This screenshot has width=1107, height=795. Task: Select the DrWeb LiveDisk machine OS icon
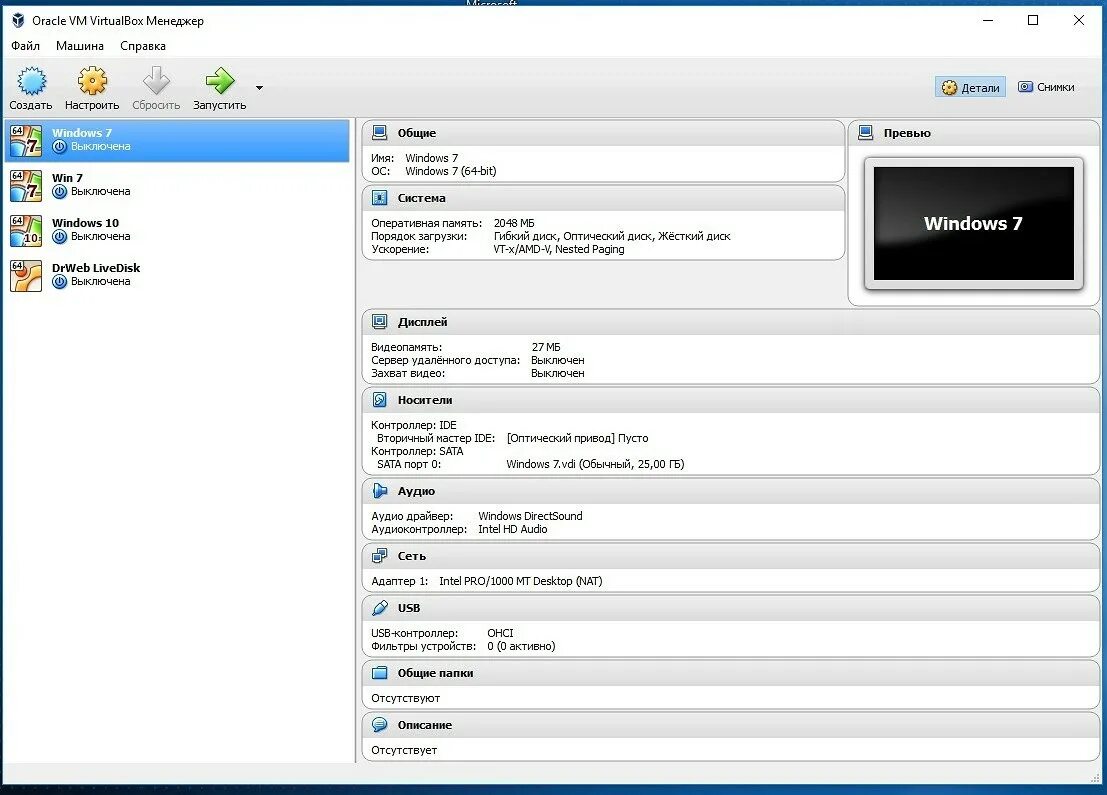coord(26,276)
